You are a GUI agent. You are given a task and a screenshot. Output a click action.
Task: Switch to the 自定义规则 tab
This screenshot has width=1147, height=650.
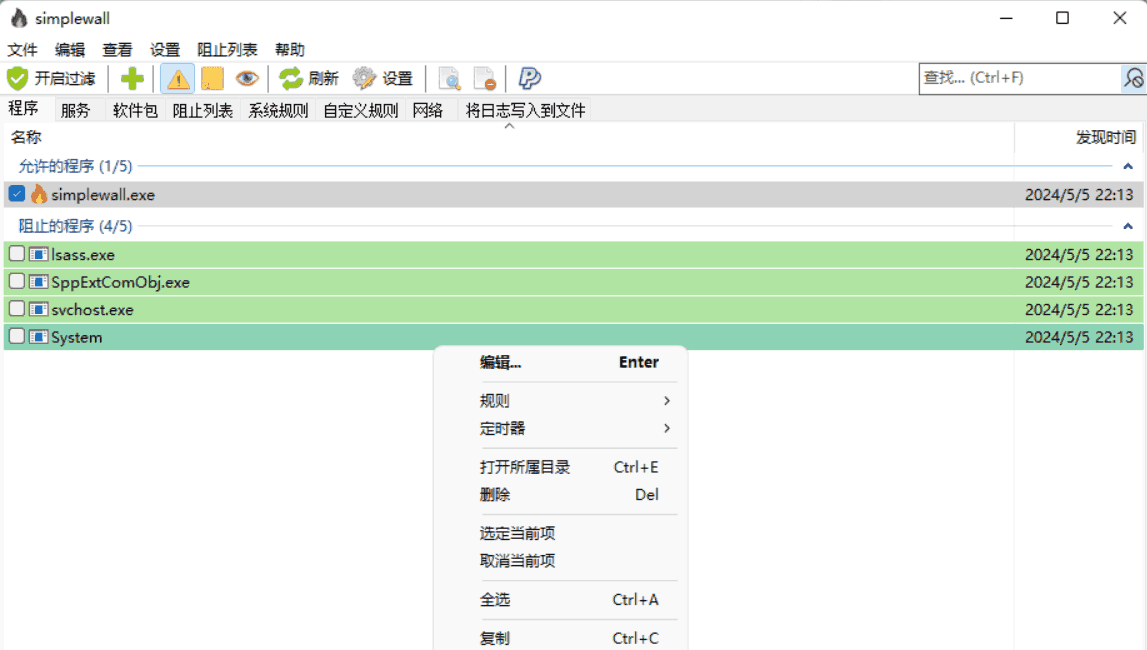pos(361,110)
